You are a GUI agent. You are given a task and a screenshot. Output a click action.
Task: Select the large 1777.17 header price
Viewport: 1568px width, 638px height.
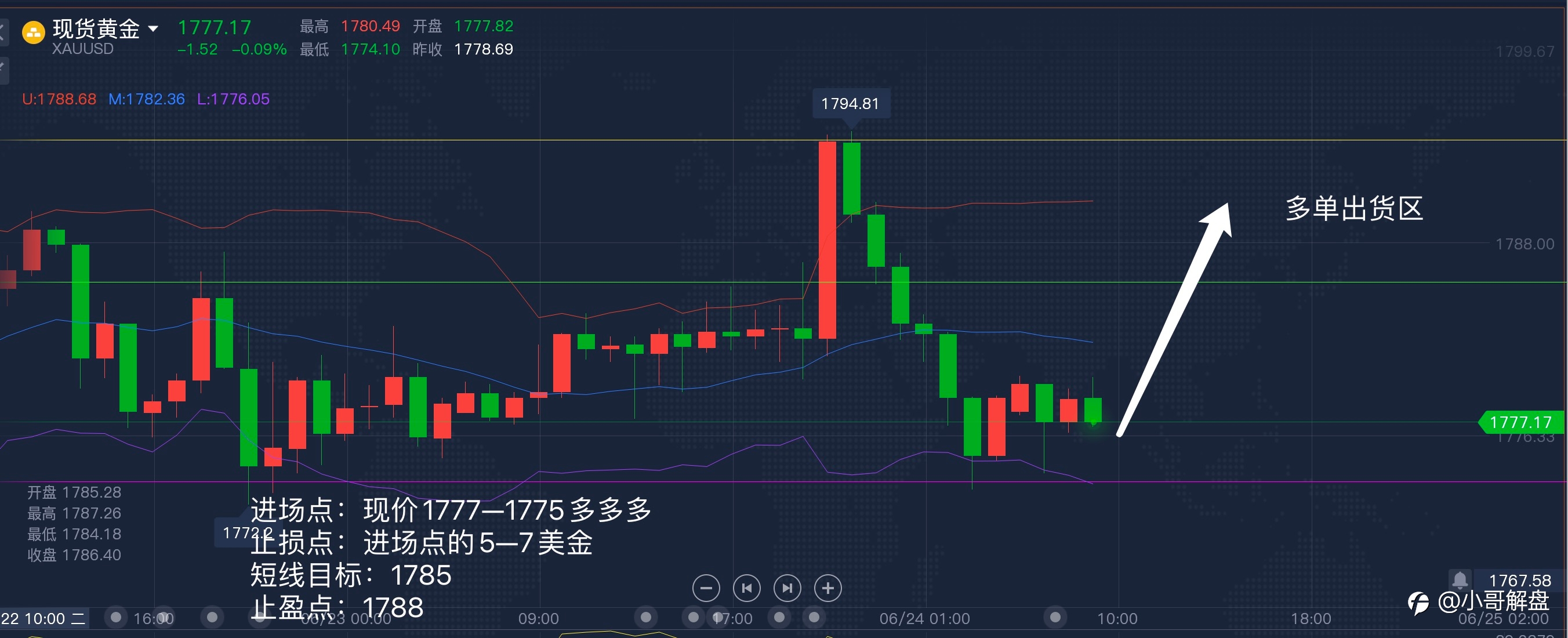tap(214, 27)
